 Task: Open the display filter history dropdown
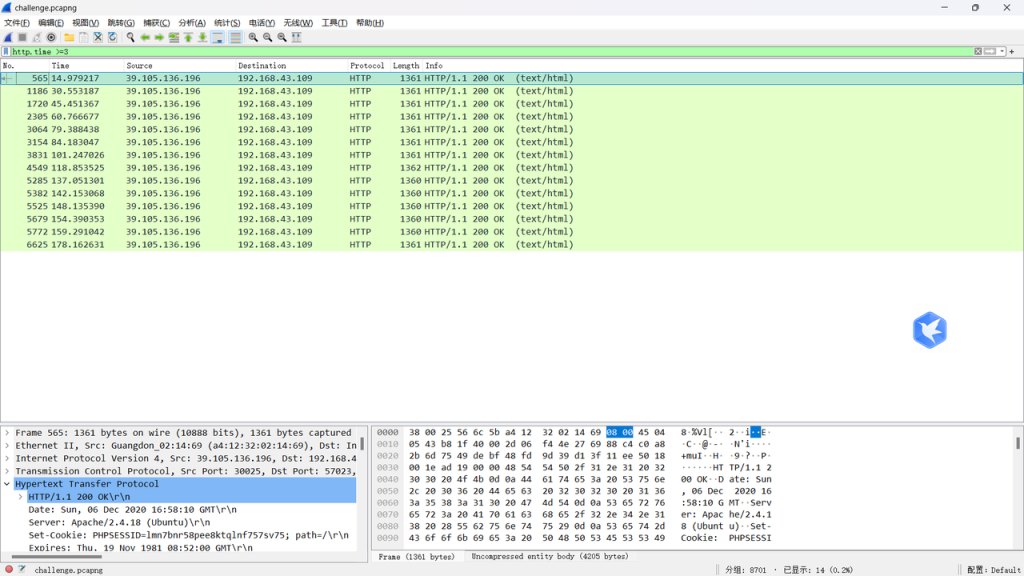[x=1003, y=51]
